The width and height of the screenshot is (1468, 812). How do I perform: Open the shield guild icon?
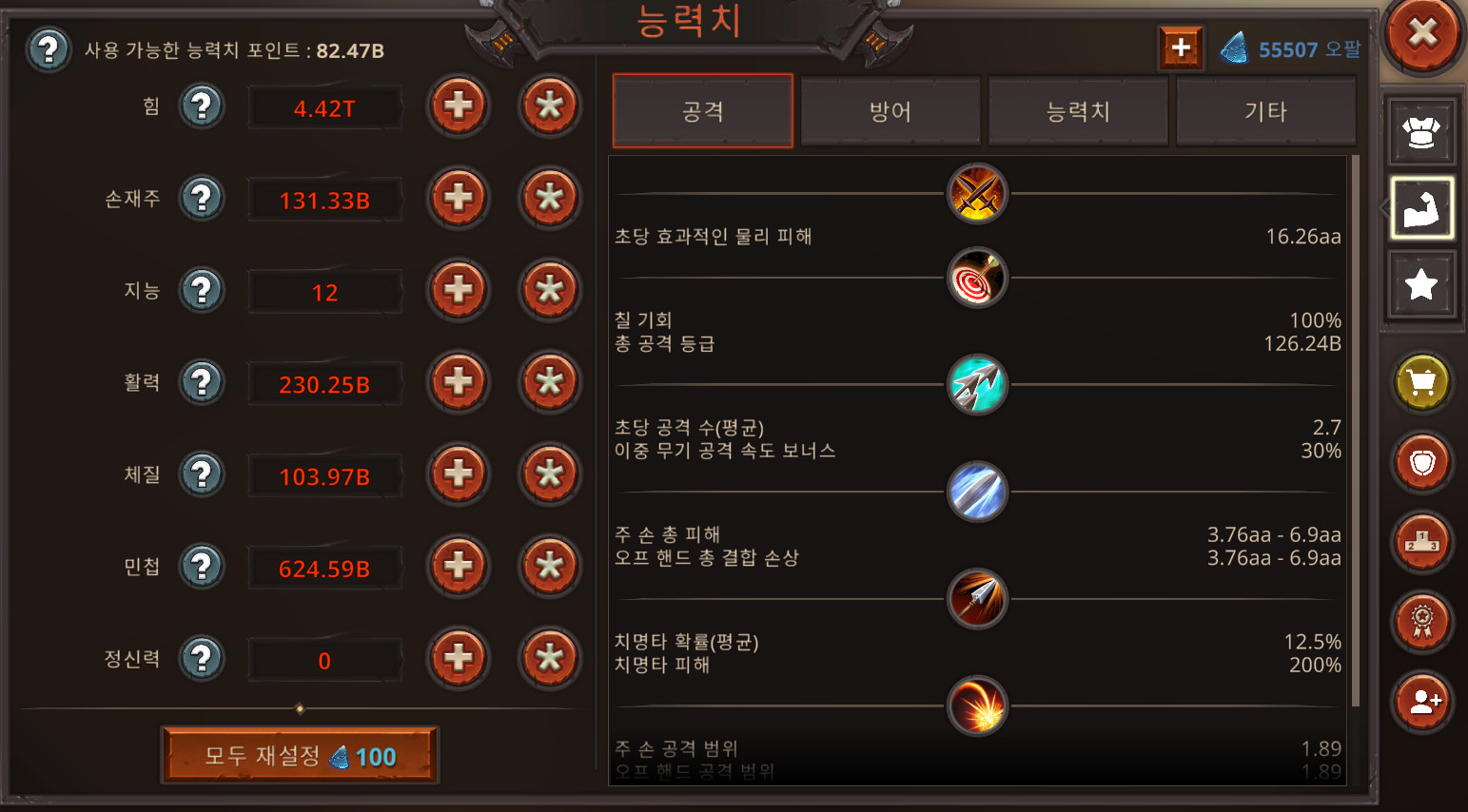1421,462
